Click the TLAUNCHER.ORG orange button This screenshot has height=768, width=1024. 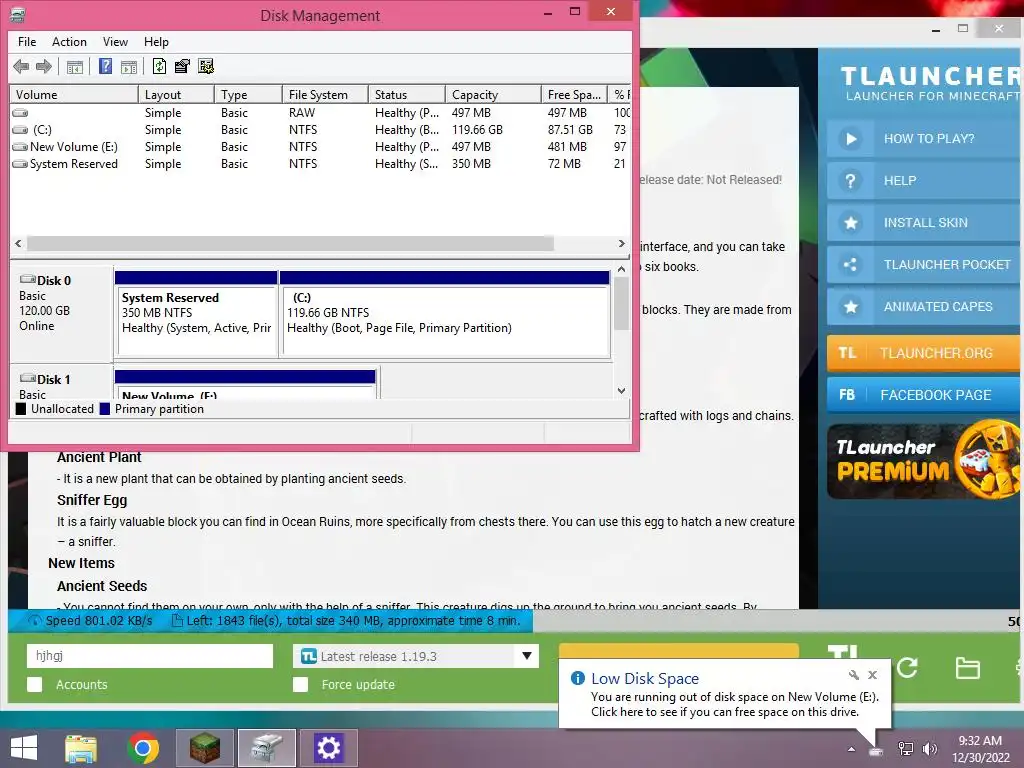924,353
